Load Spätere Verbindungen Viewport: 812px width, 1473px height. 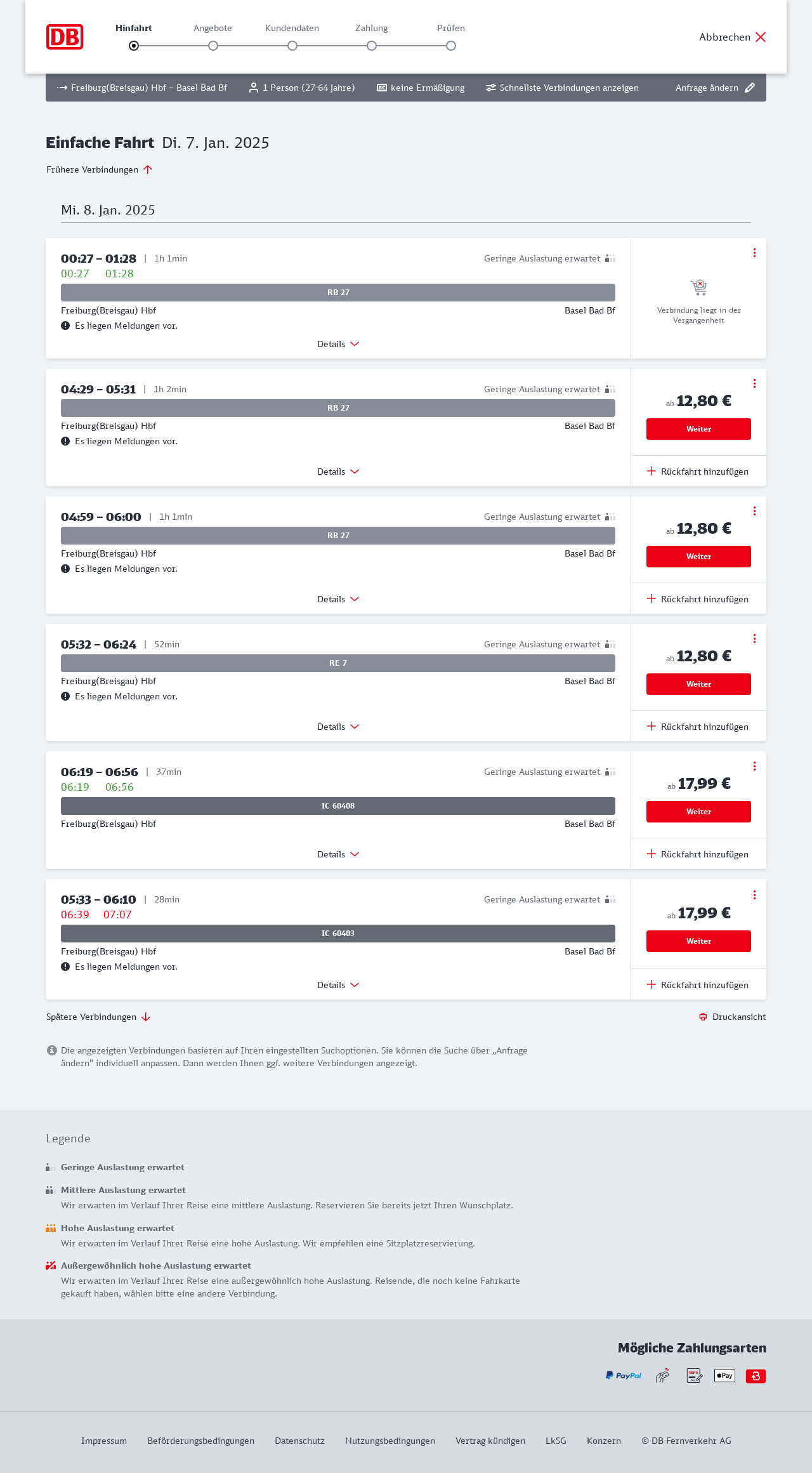tap(98, 1017)
